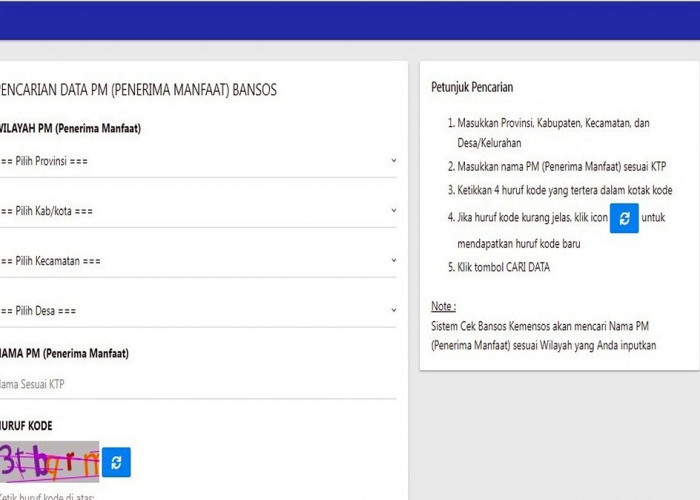Image resolution: width=700 pixels, height=500 pixels.
Task: Click the captcha code image
Action: (x=50, y=461)
